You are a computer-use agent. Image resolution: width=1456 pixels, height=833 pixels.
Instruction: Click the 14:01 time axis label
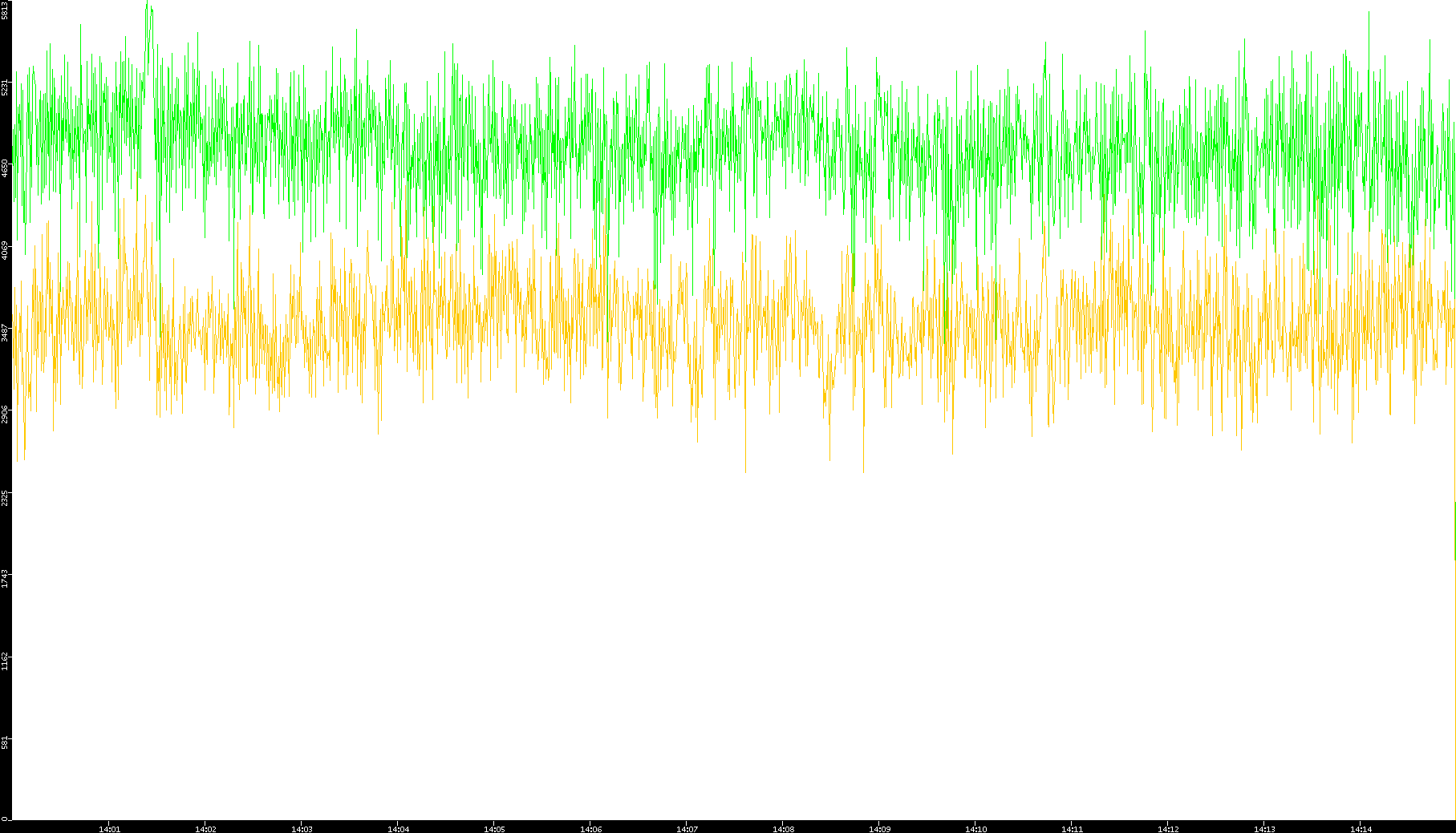(109, 828)
